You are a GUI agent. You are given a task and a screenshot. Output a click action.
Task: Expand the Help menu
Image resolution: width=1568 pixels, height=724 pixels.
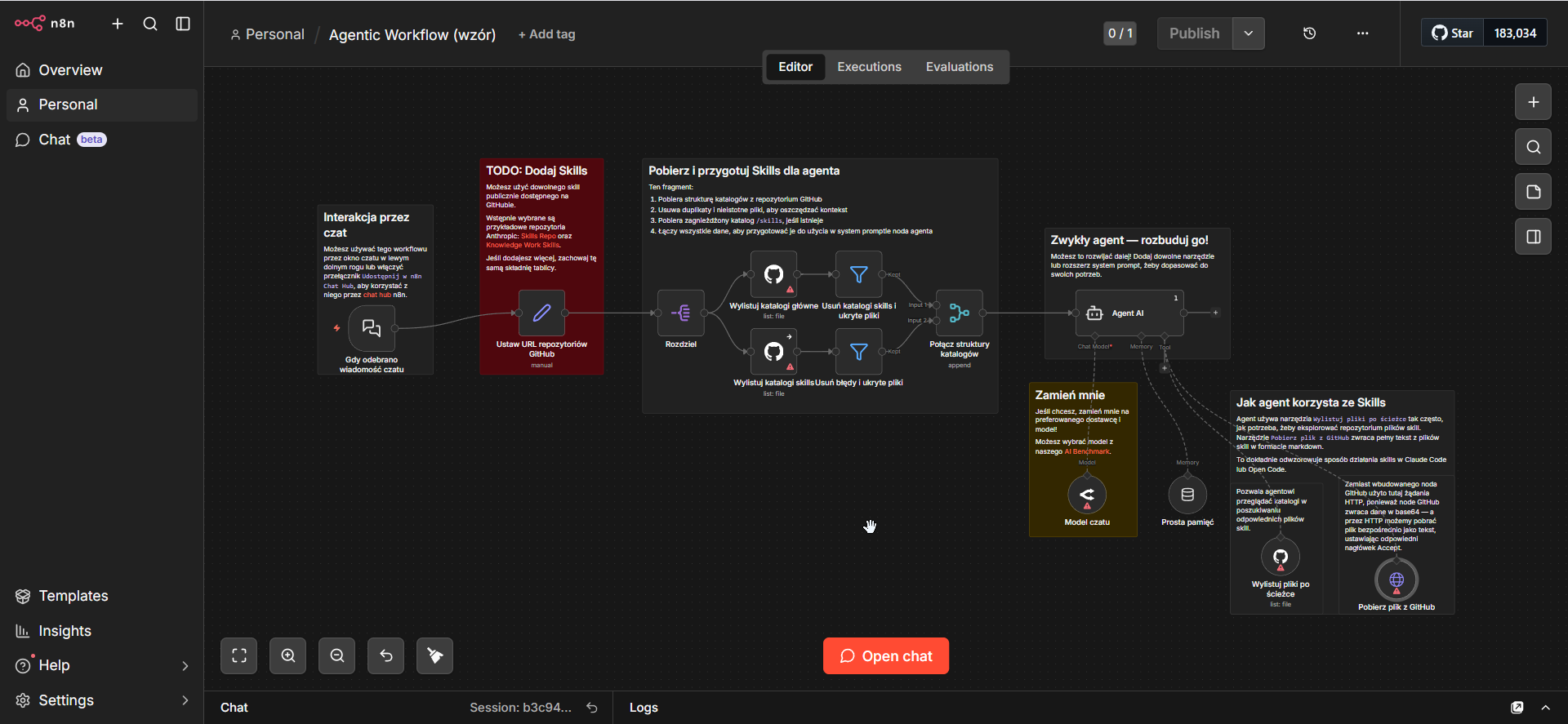point(102,665)
